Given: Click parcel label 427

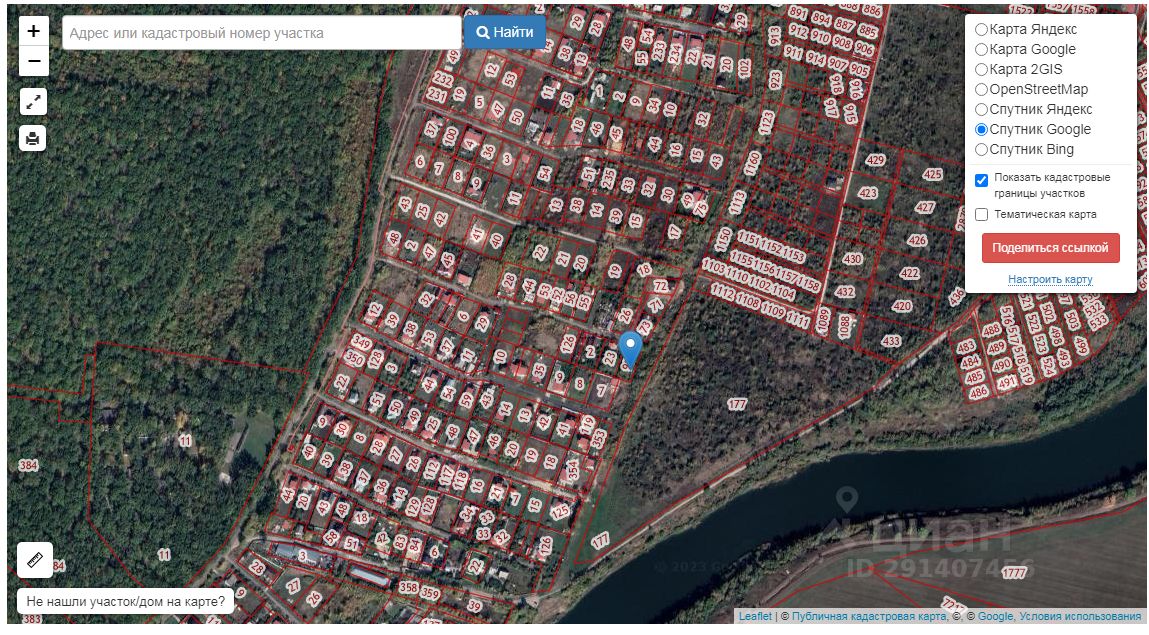Looking at the screenshot, I should (x=925, y=207).
